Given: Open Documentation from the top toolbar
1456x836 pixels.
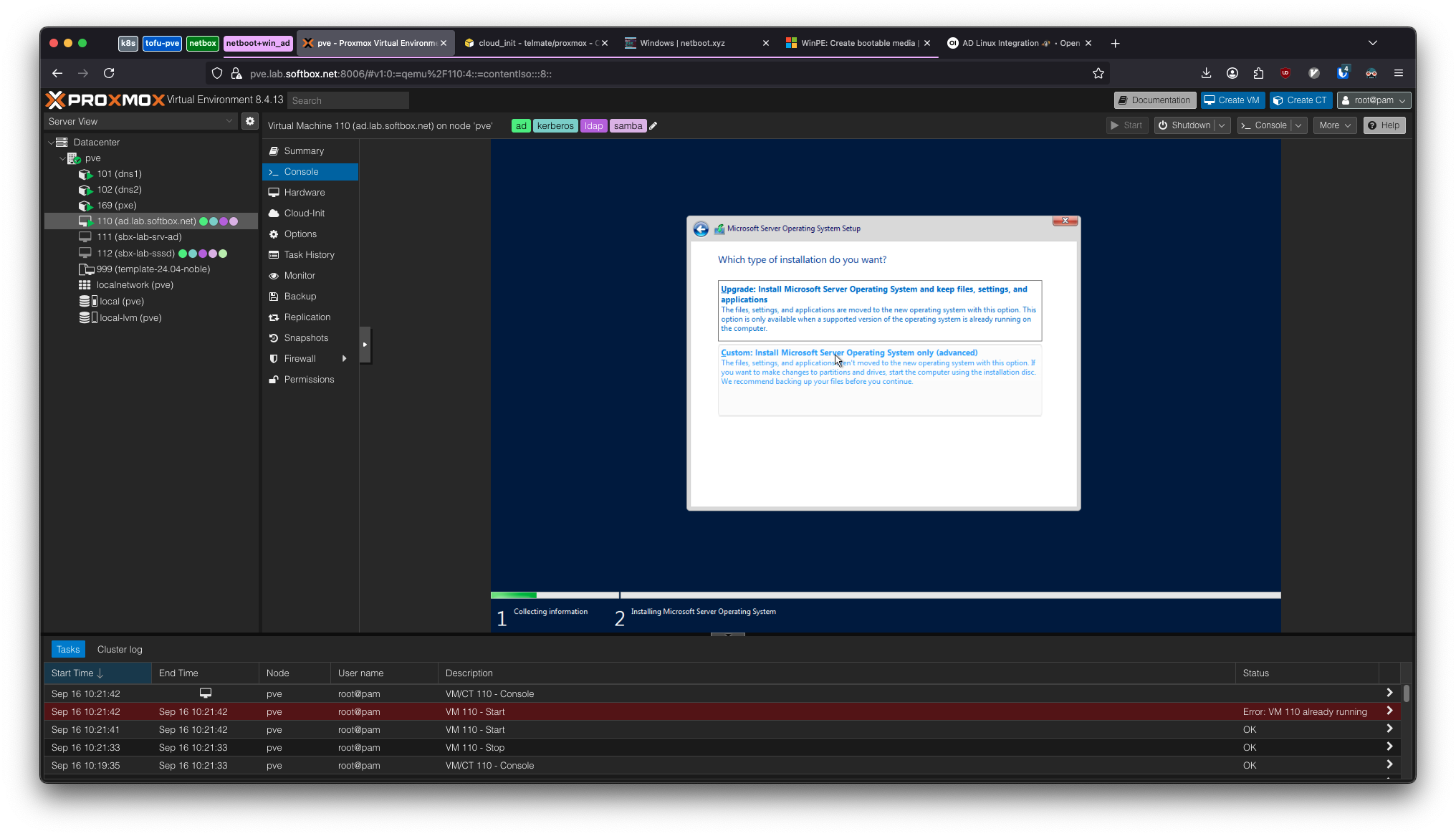Looking at the screenshot, I should pyautogui.click(x=1154, y=100).
